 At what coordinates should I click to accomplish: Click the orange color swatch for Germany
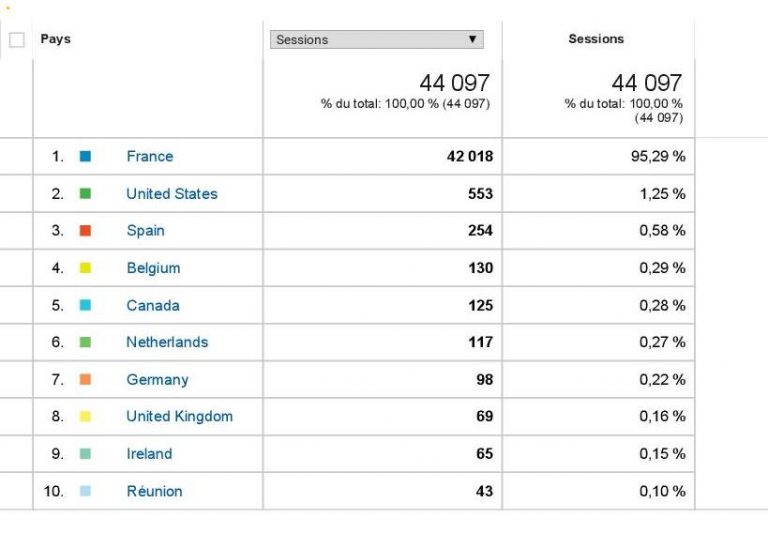click(x=85, y=380)
